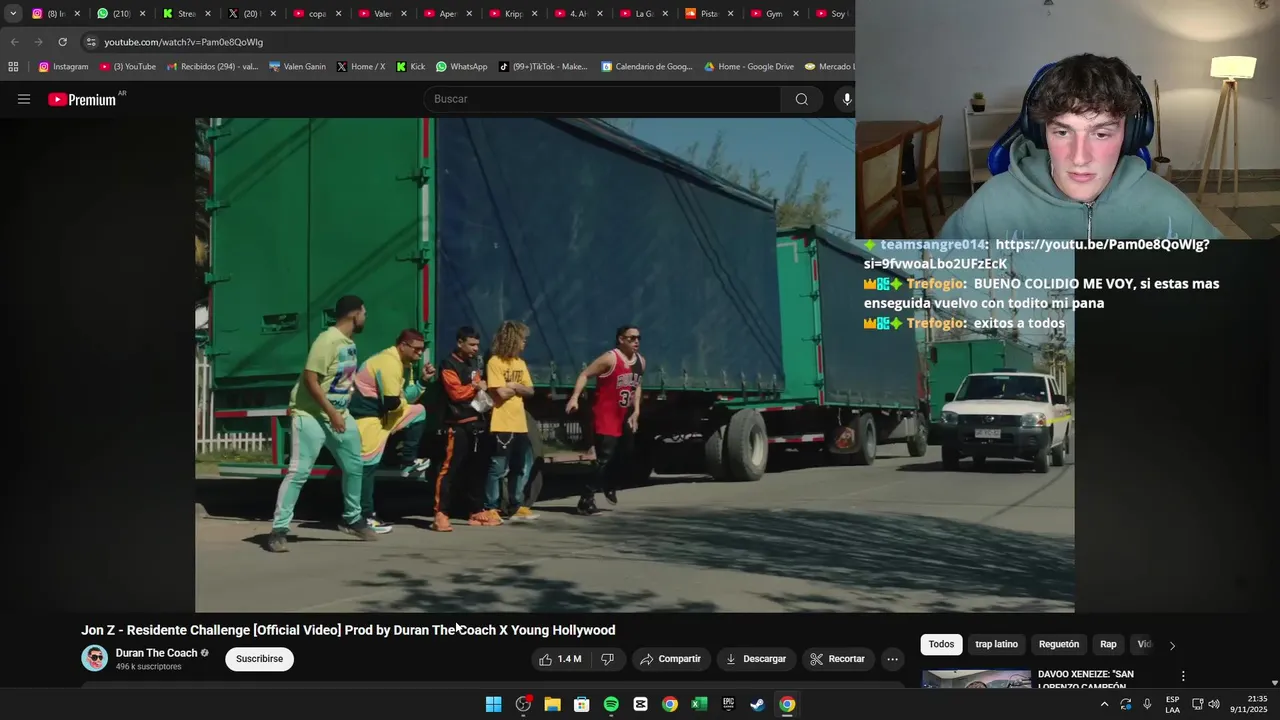Click the YouTube Premium logo
This screenshot has width=1280, height=720.
[x=82, y=99]
